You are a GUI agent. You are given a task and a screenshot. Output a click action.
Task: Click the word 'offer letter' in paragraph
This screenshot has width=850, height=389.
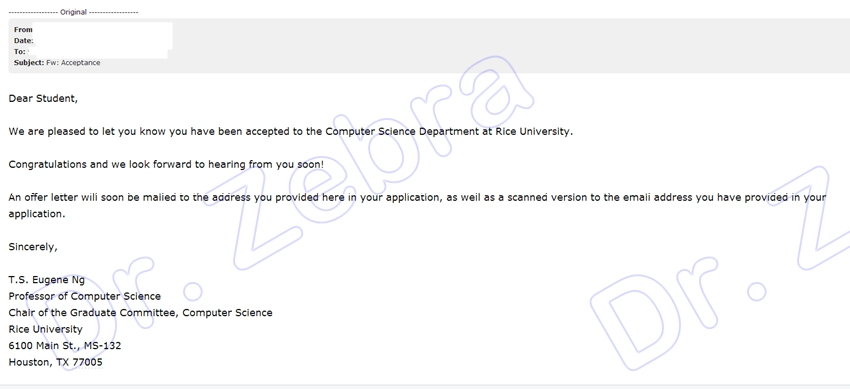[x=51, y=198]
